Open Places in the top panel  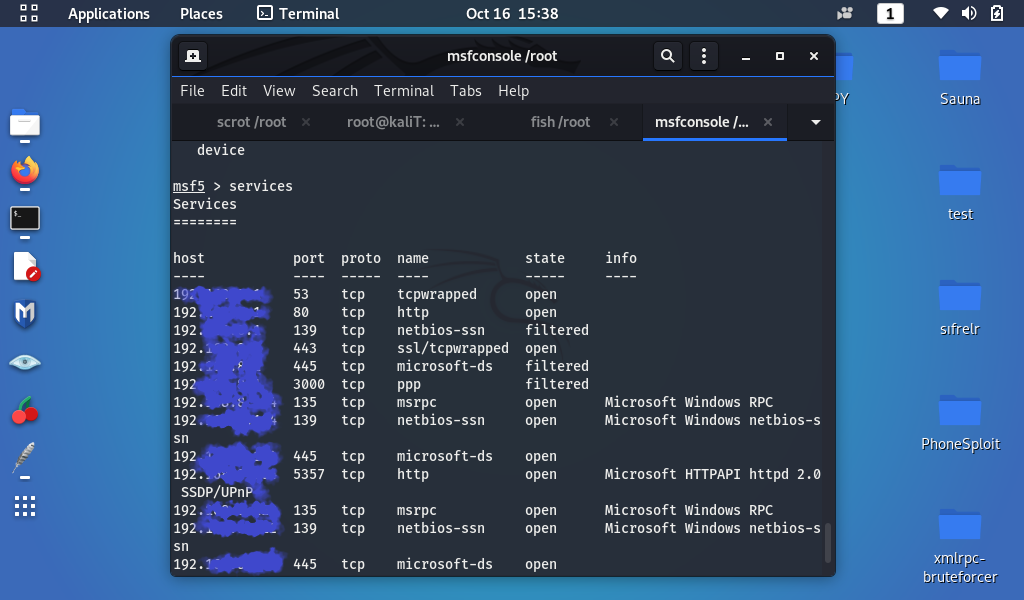click(x=200, y=14)
